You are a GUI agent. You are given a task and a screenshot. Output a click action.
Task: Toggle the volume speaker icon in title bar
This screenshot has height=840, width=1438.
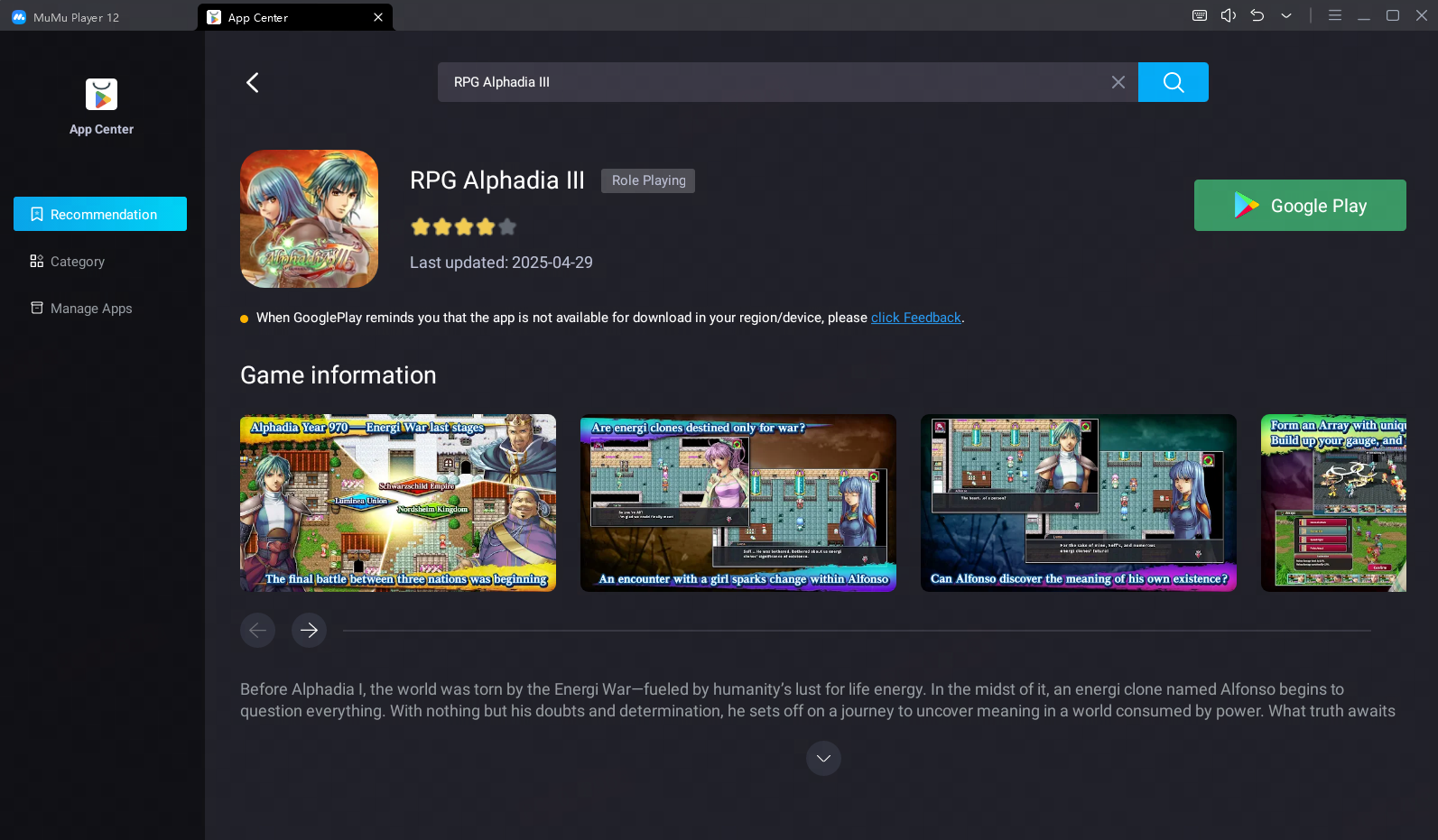pos(1228,15)
